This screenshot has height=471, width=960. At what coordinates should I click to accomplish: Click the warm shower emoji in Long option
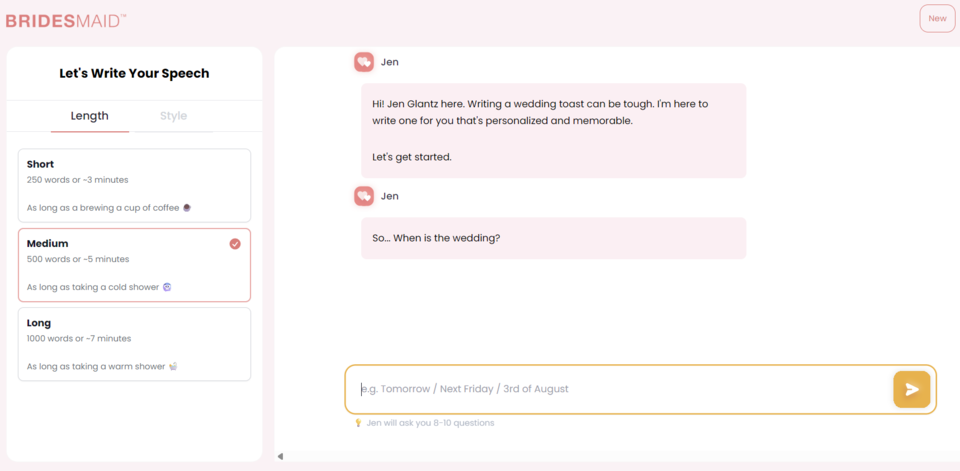174,366
